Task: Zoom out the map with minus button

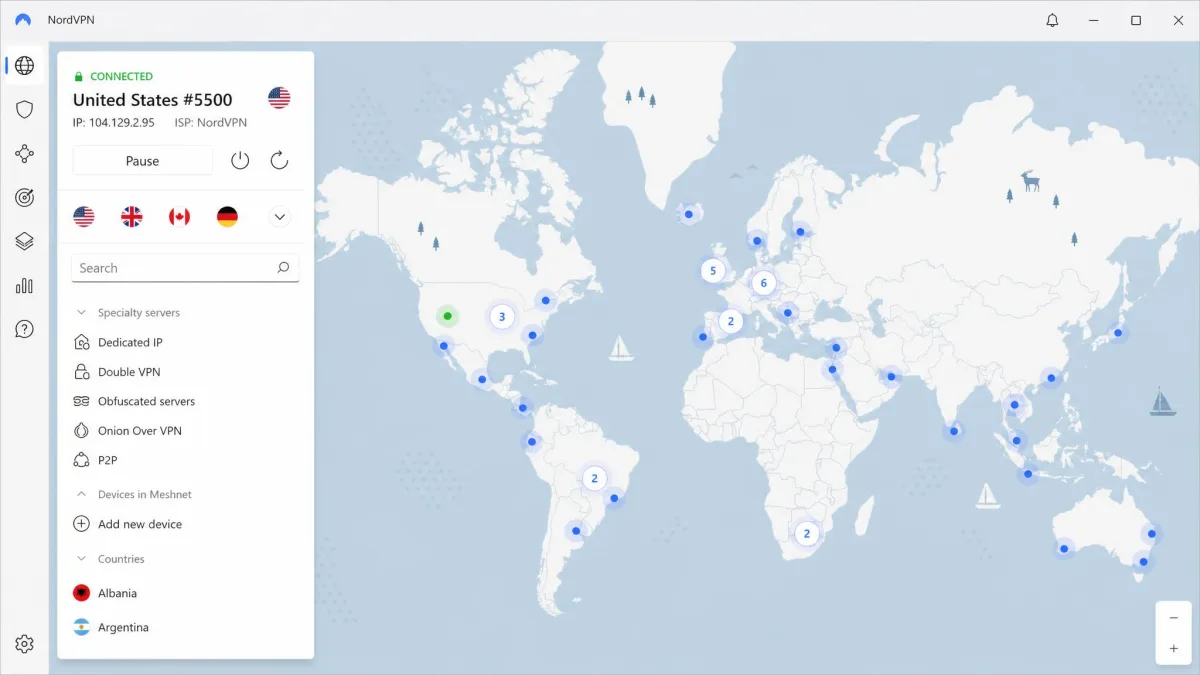Action: [1174, 618]
